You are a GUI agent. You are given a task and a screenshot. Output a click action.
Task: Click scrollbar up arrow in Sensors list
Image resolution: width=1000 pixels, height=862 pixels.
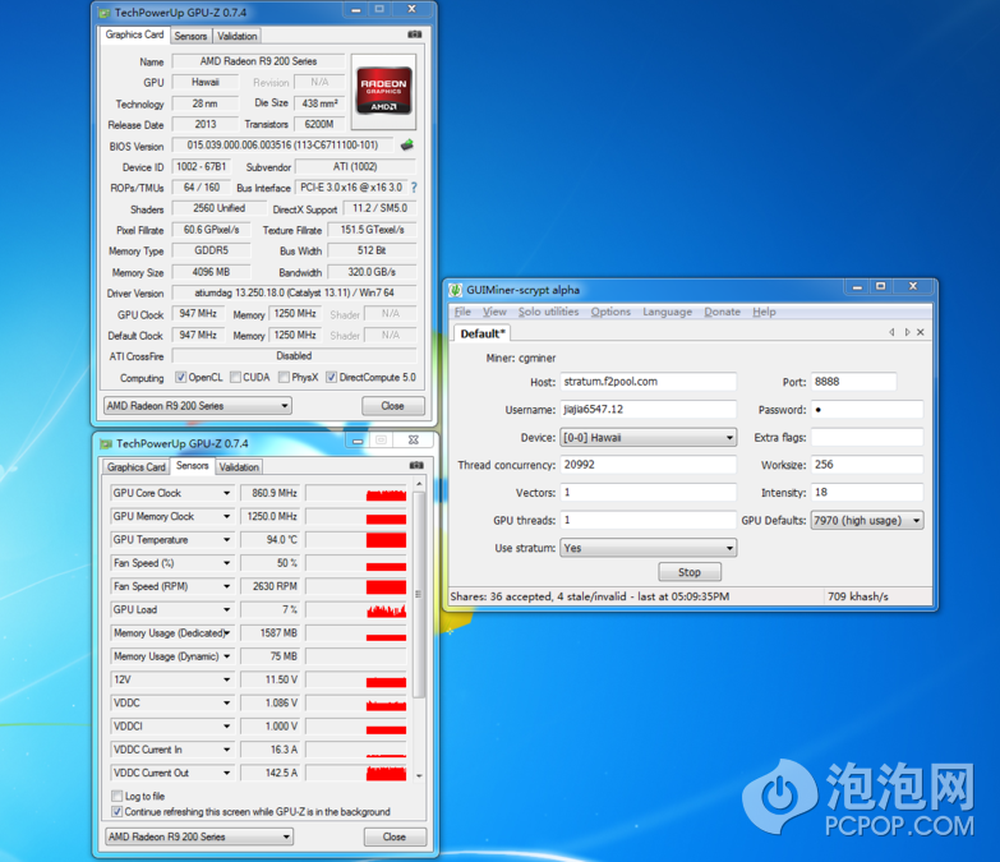(x=419, y=485)
